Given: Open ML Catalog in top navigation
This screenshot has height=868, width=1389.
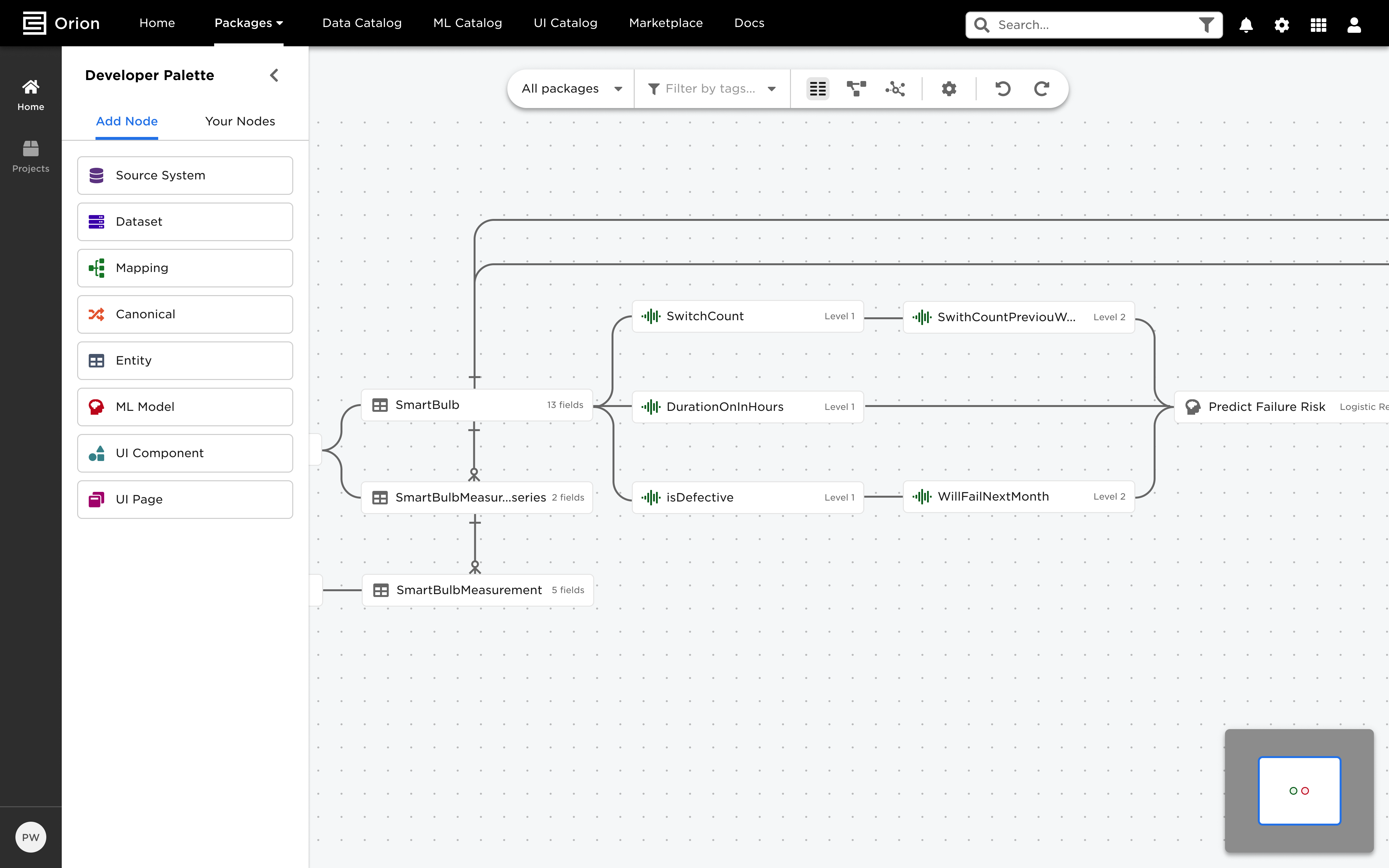Looking at the screenshot, I should (x=467, y=23).
